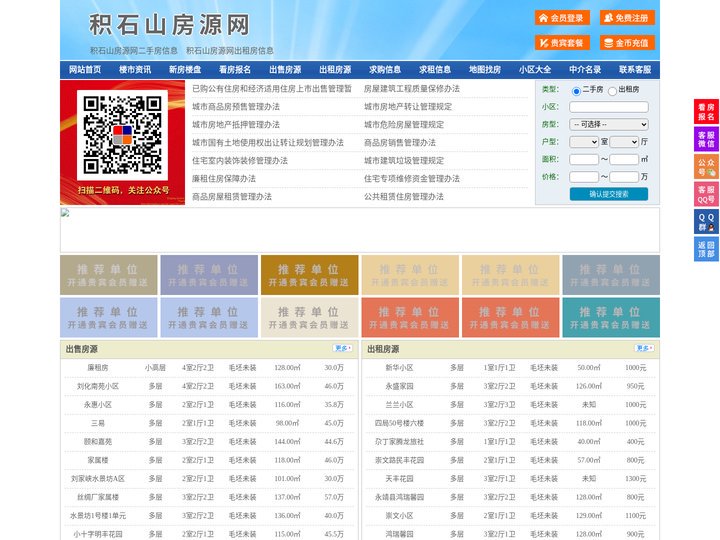Open 新房楼盘 in the nav bar
The width and height of the screenshot is (720, 540).
[185, 70]
